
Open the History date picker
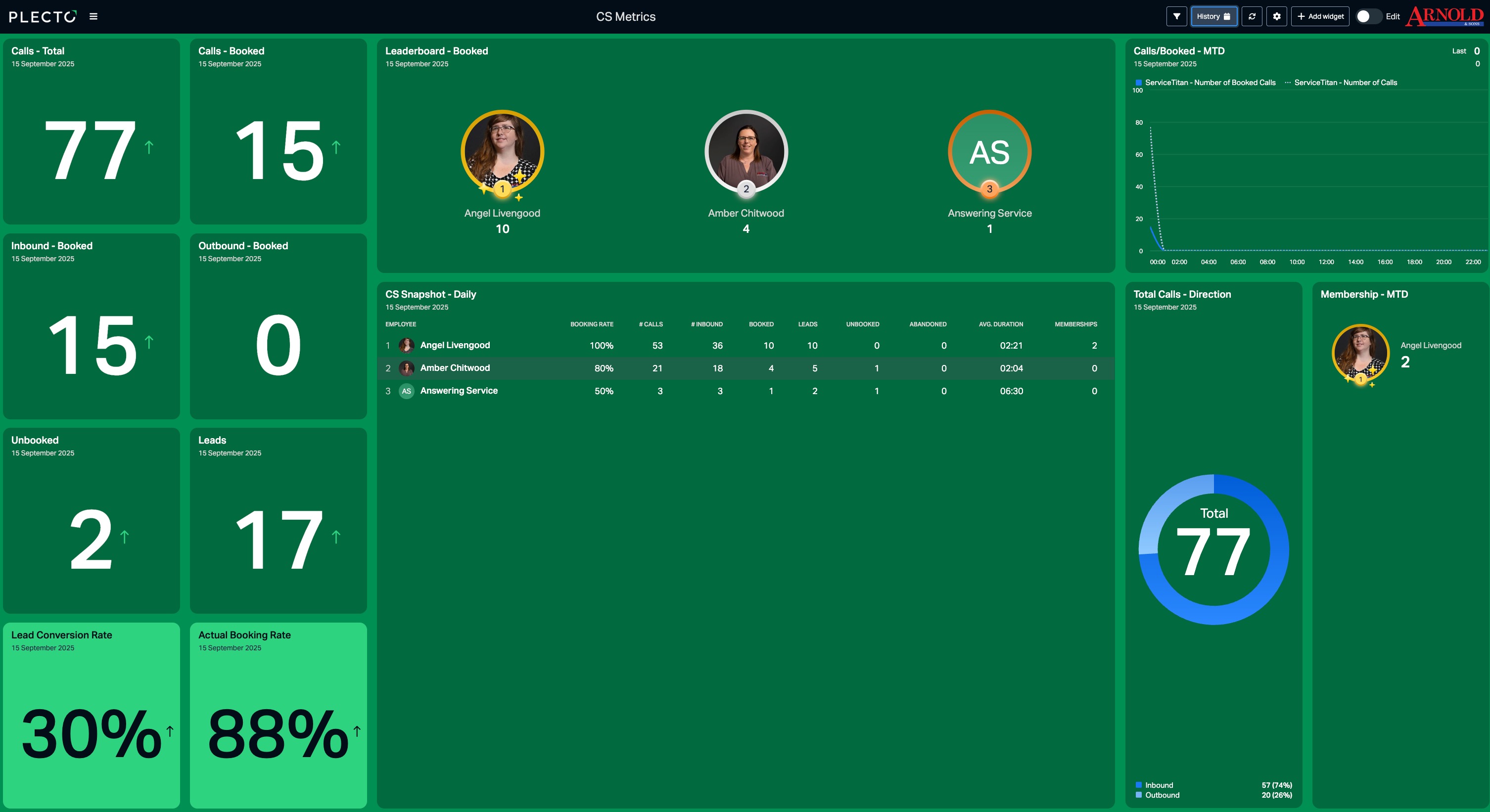pos(1213,16)
